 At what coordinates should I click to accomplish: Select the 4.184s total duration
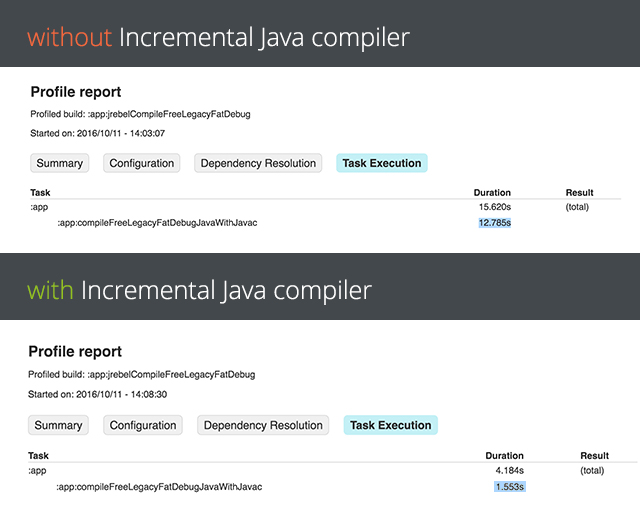(510, 469)
